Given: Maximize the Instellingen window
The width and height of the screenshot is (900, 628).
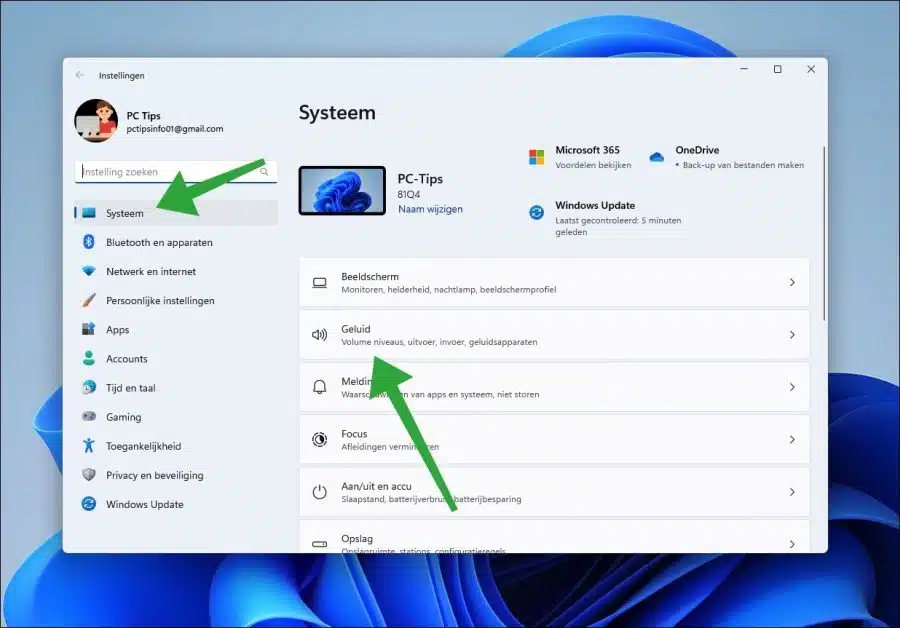Looking at the screenshot, I should coord(778,69).
